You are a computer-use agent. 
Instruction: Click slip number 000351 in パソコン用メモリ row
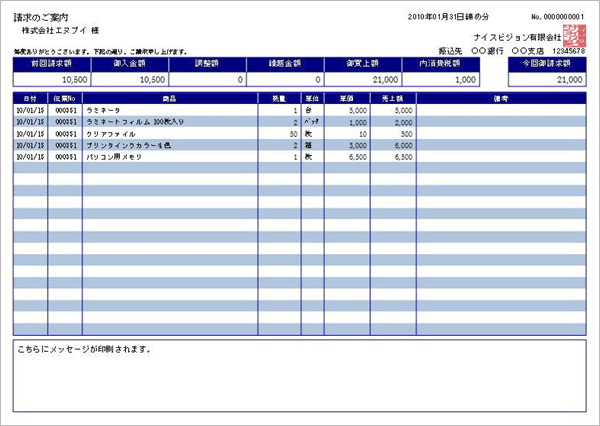coord(66,157)
